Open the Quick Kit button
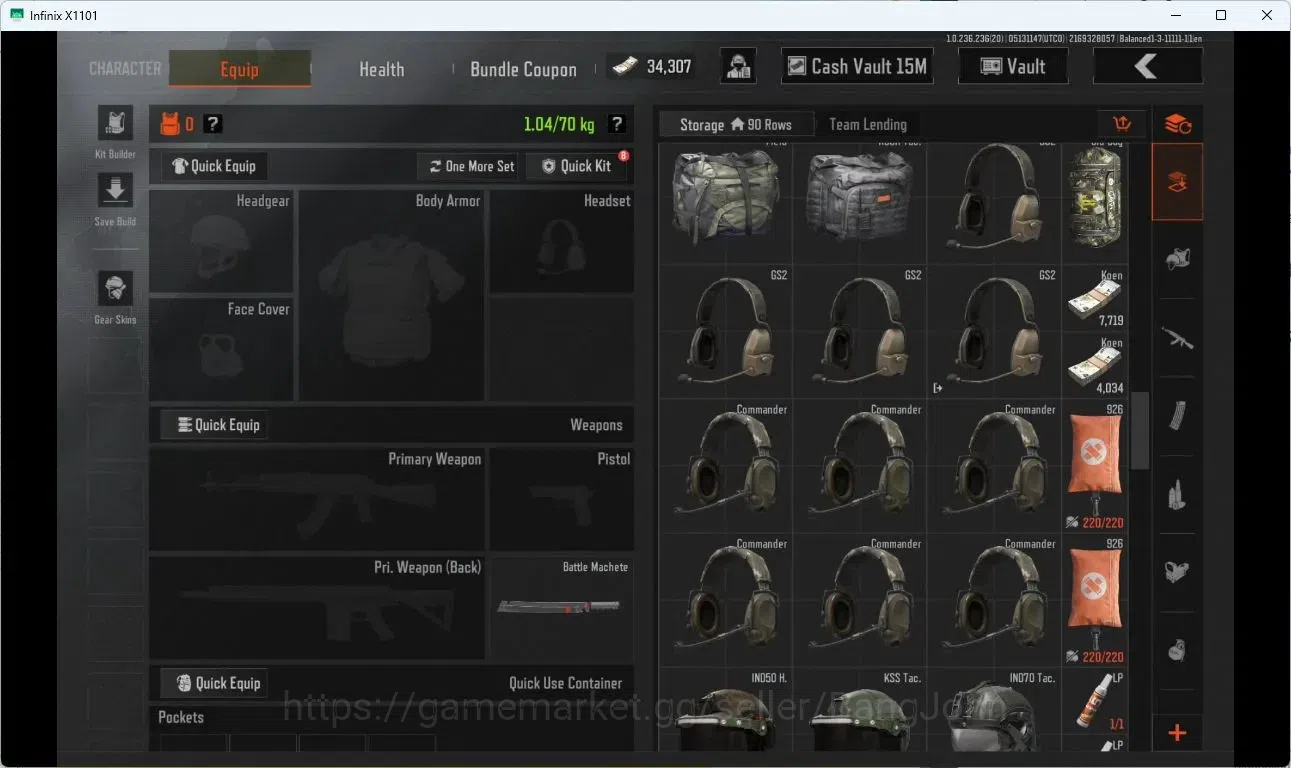 tap(577, 166)
